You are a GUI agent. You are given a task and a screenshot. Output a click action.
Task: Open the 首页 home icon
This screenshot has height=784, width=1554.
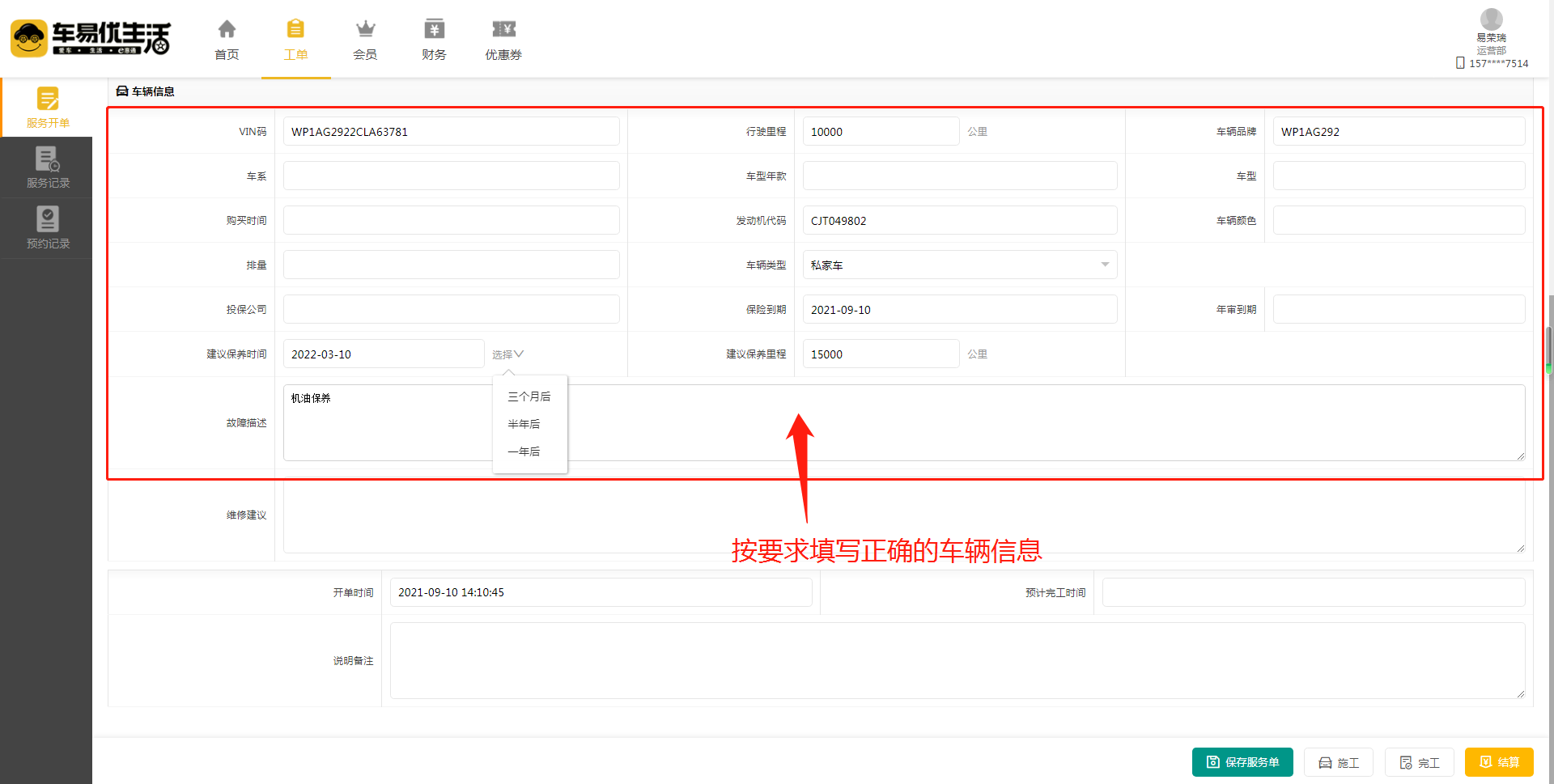[x=227, y=29]
